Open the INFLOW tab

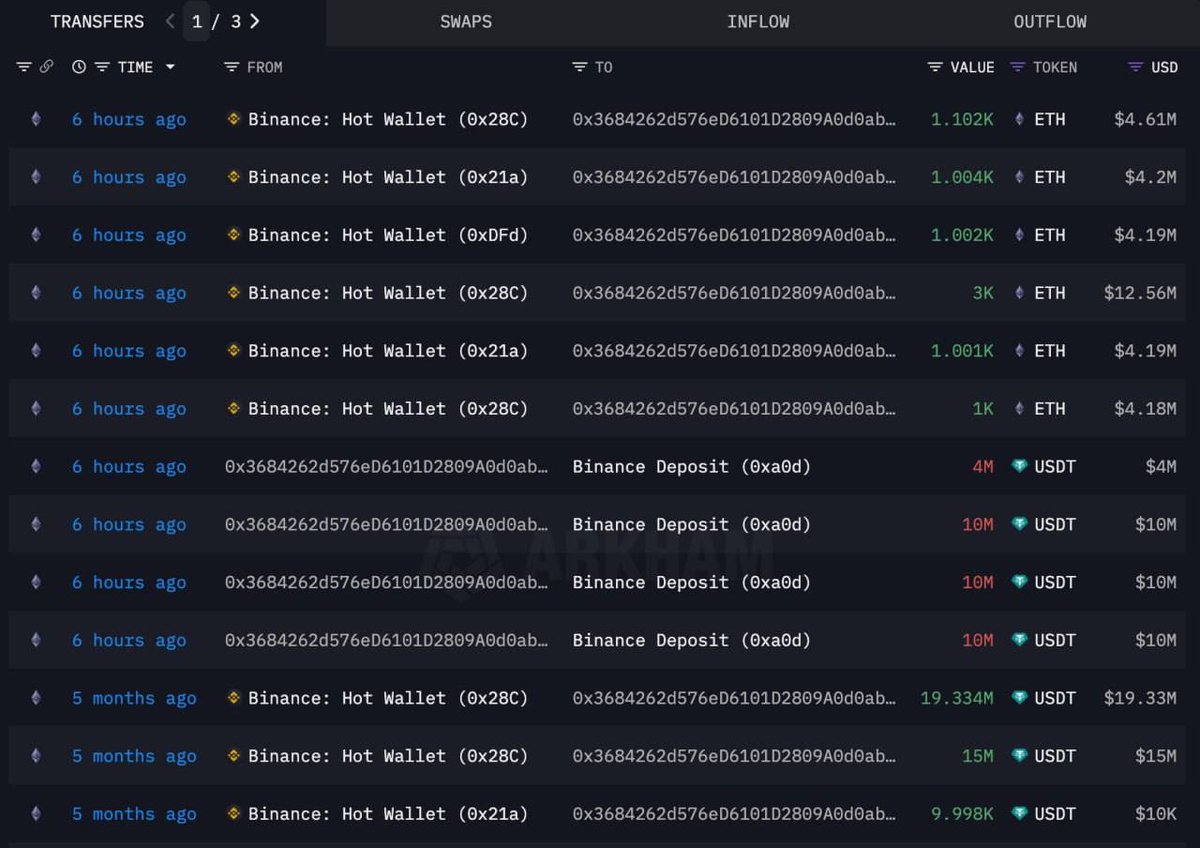758,21
